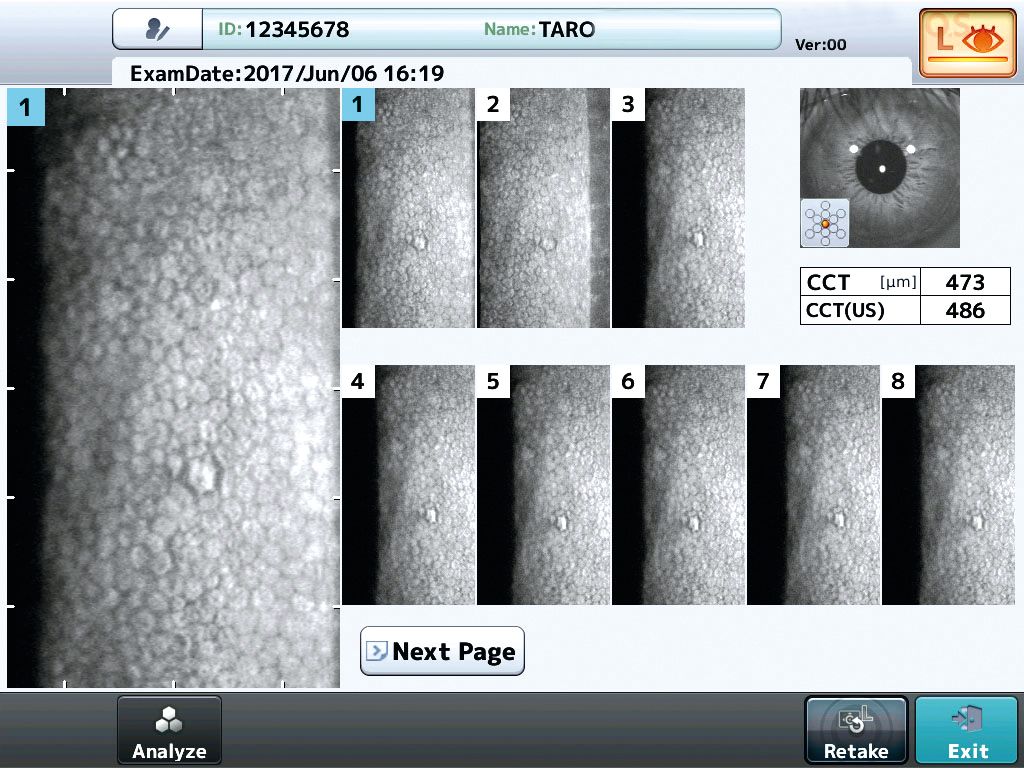Select endothelium thumbnail number 8

pos(948,485)
